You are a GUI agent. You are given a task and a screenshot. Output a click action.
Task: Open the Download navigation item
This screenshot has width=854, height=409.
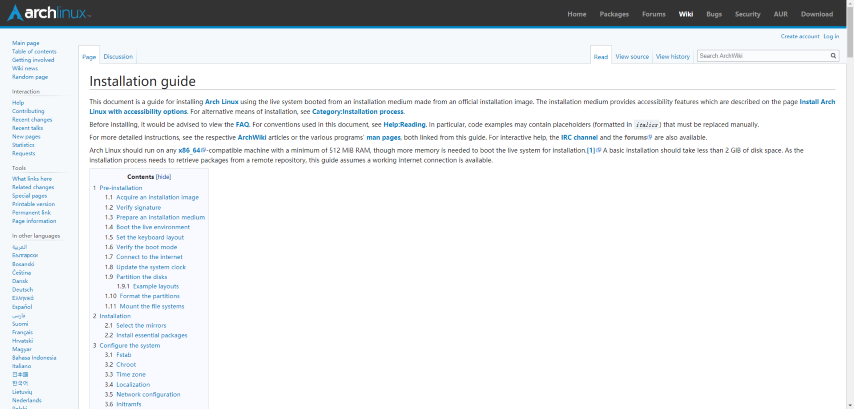click(x=816, y=14)
